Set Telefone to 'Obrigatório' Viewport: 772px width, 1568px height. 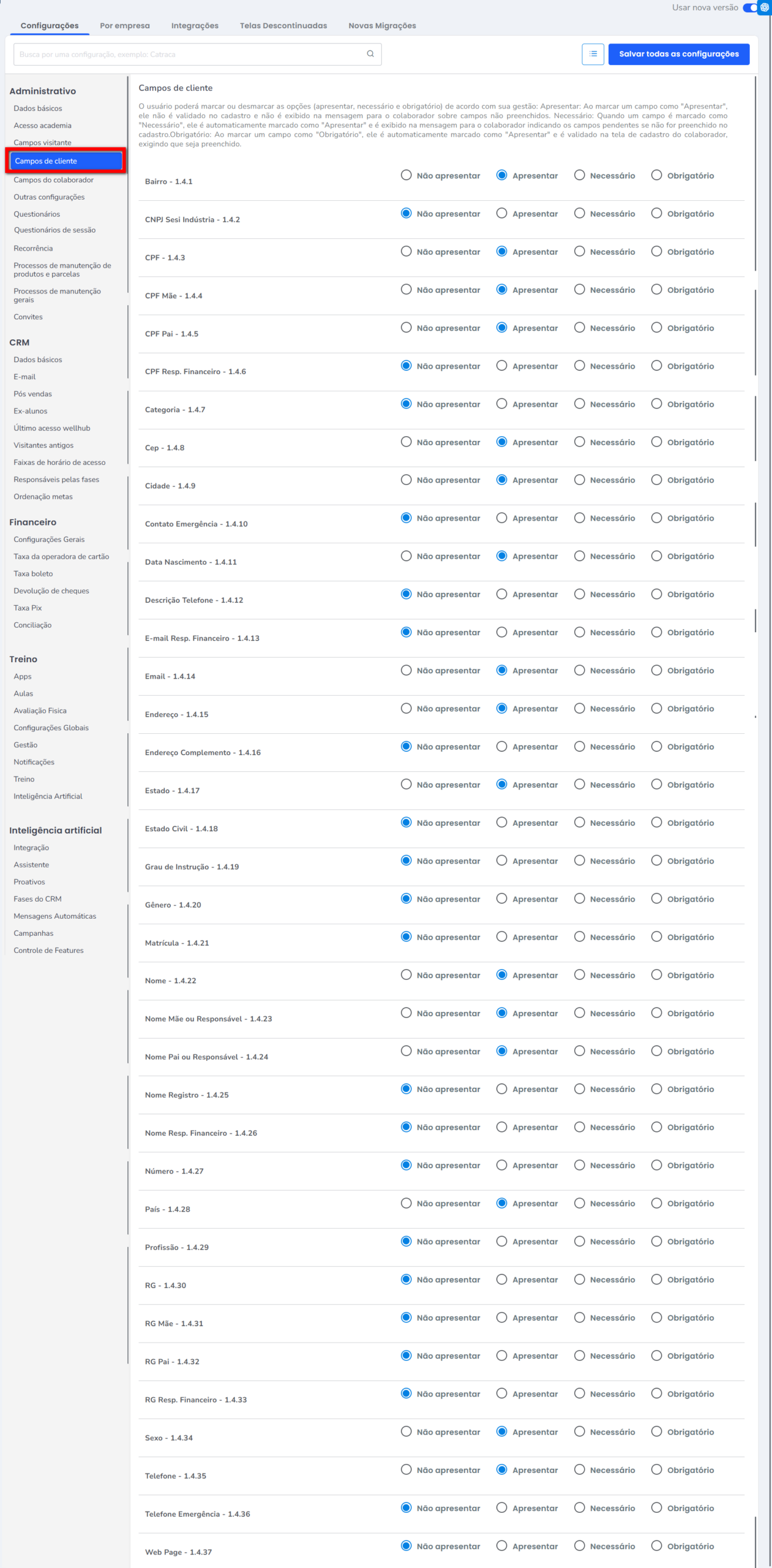coord(656,1469)
